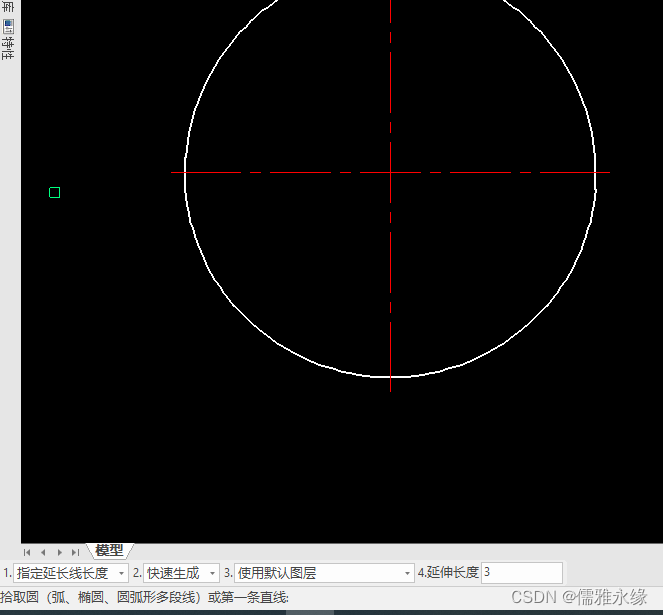Open the 特性 side panel
The width and height of the screenshot is (663, 615).
[8, 39]
